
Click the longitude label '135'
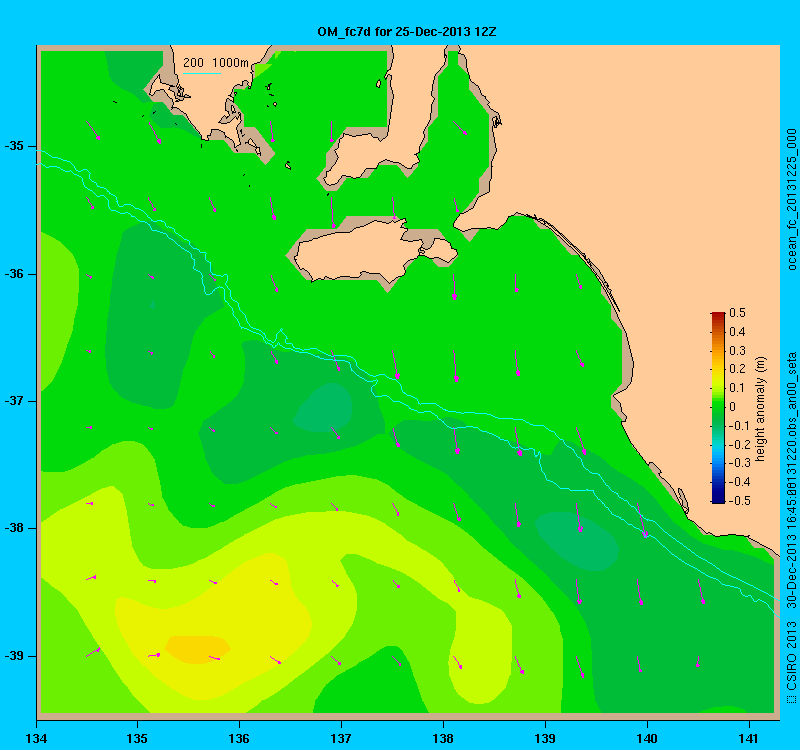(x=137, y=738)
